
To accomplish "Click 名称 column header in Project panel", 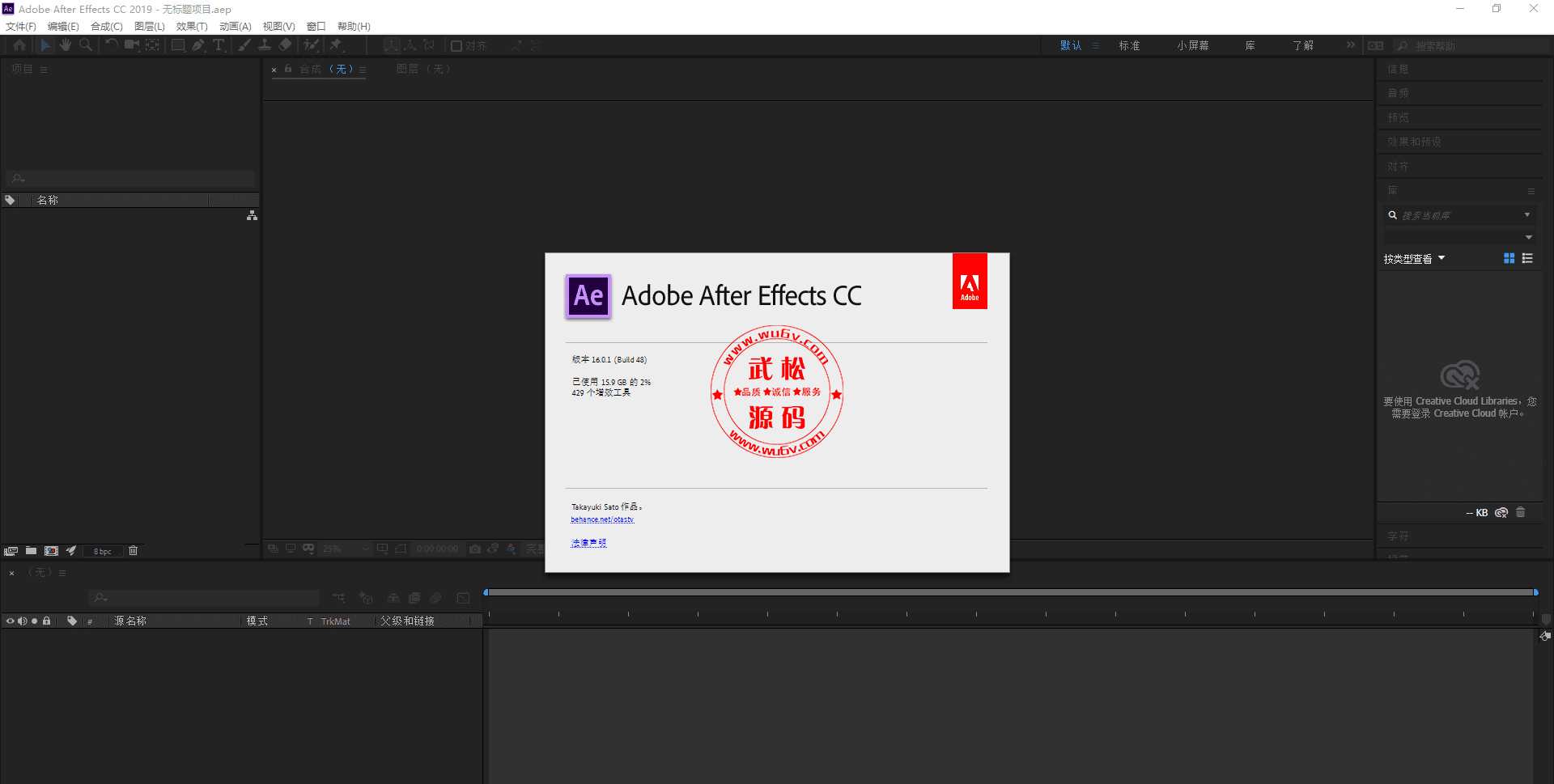I will pyautogui.click(x=48, y=200).
